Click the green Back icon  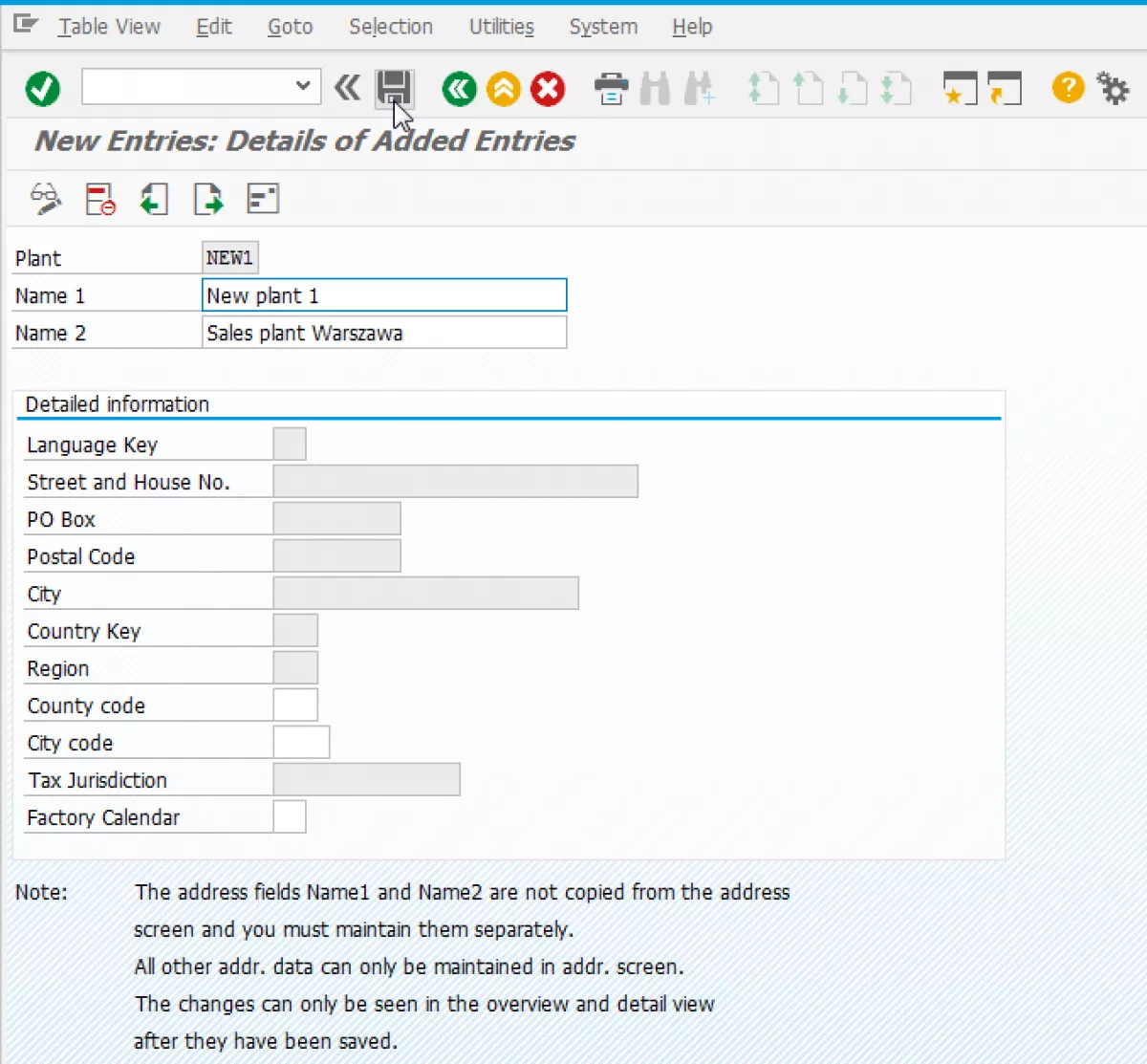tap(459, 89)
